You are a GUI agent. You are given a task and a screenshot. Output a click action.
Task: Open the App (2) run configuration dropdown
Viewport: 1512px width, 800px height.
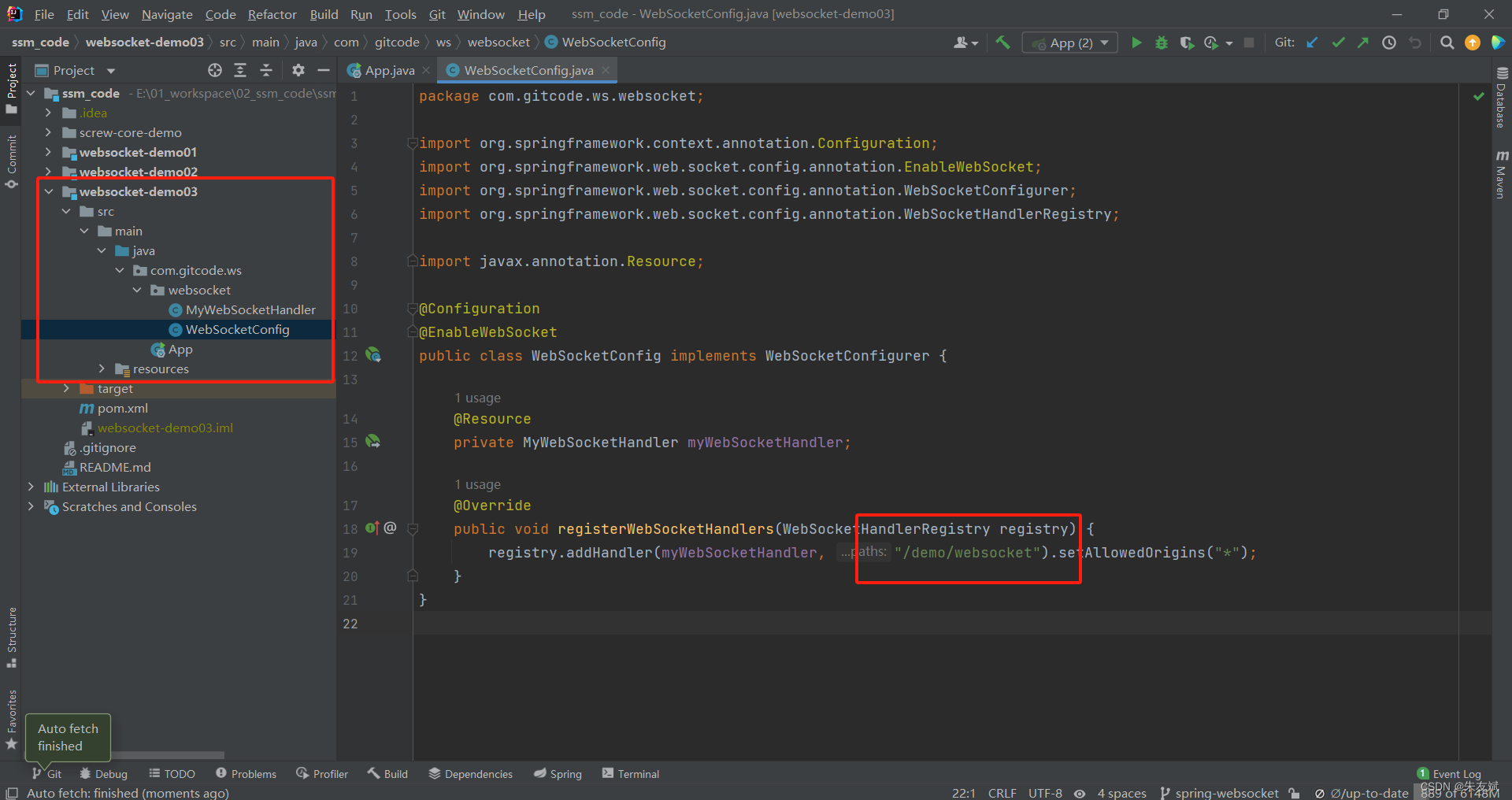[x=1070, y=43]
